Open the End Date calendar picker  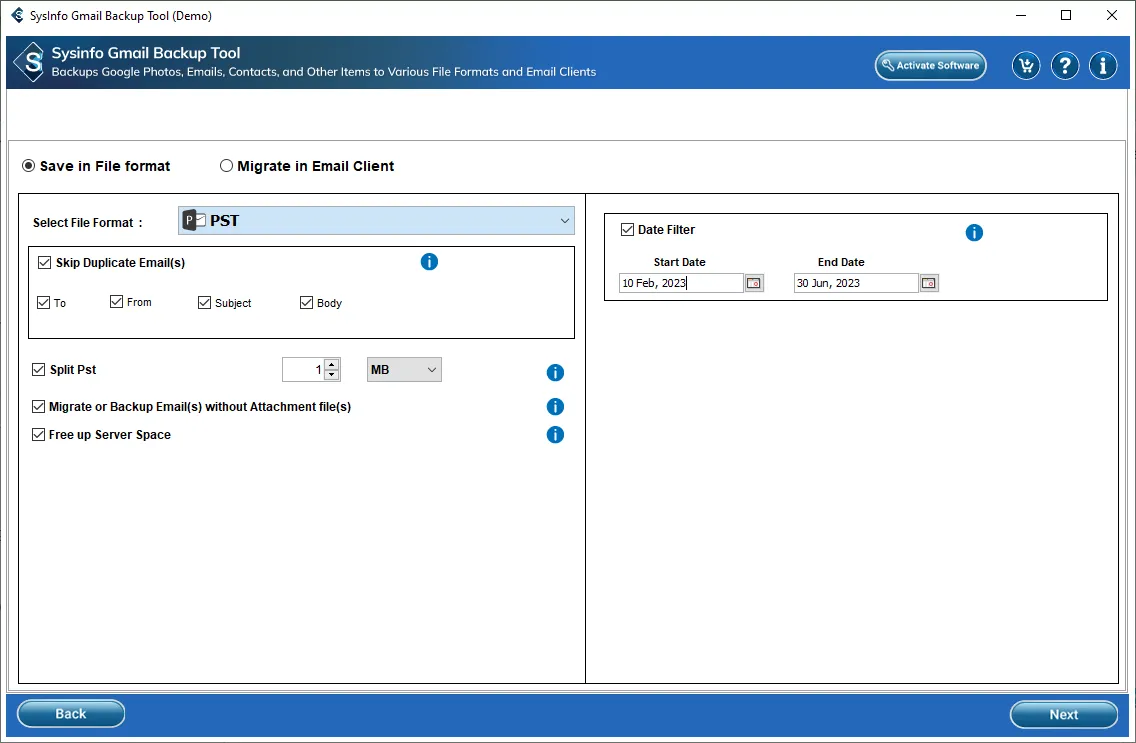click(929, 283)
